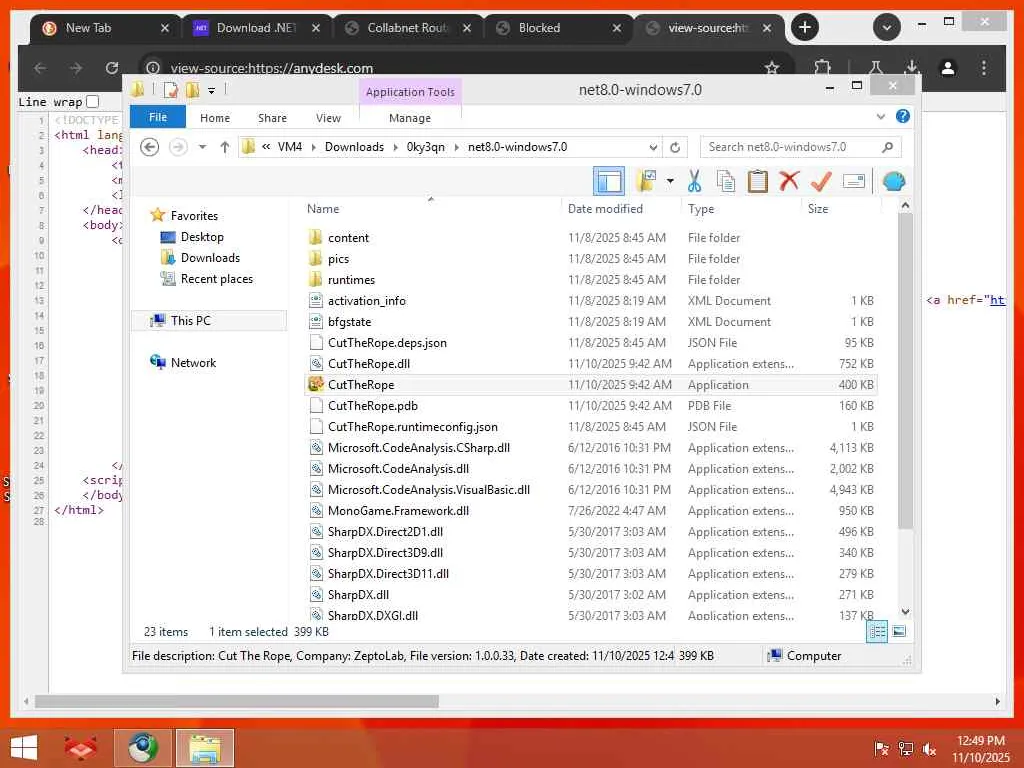This screenshot has width=1024, height=768.
Task: Sort by the Size column header
Action: pyautogui.click(x=818, y=209)
